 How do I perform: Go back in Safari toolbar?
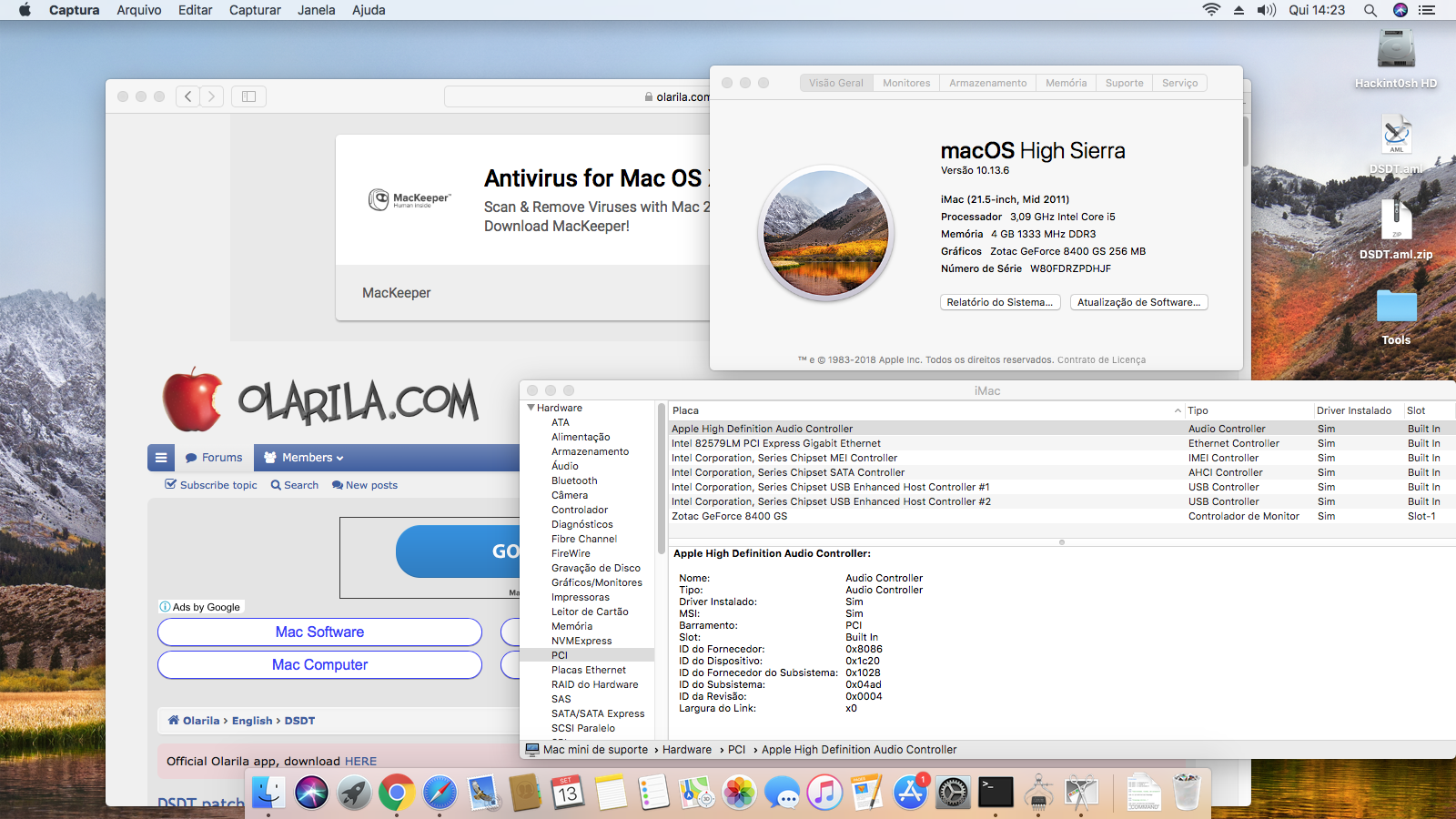pos(188,96)
